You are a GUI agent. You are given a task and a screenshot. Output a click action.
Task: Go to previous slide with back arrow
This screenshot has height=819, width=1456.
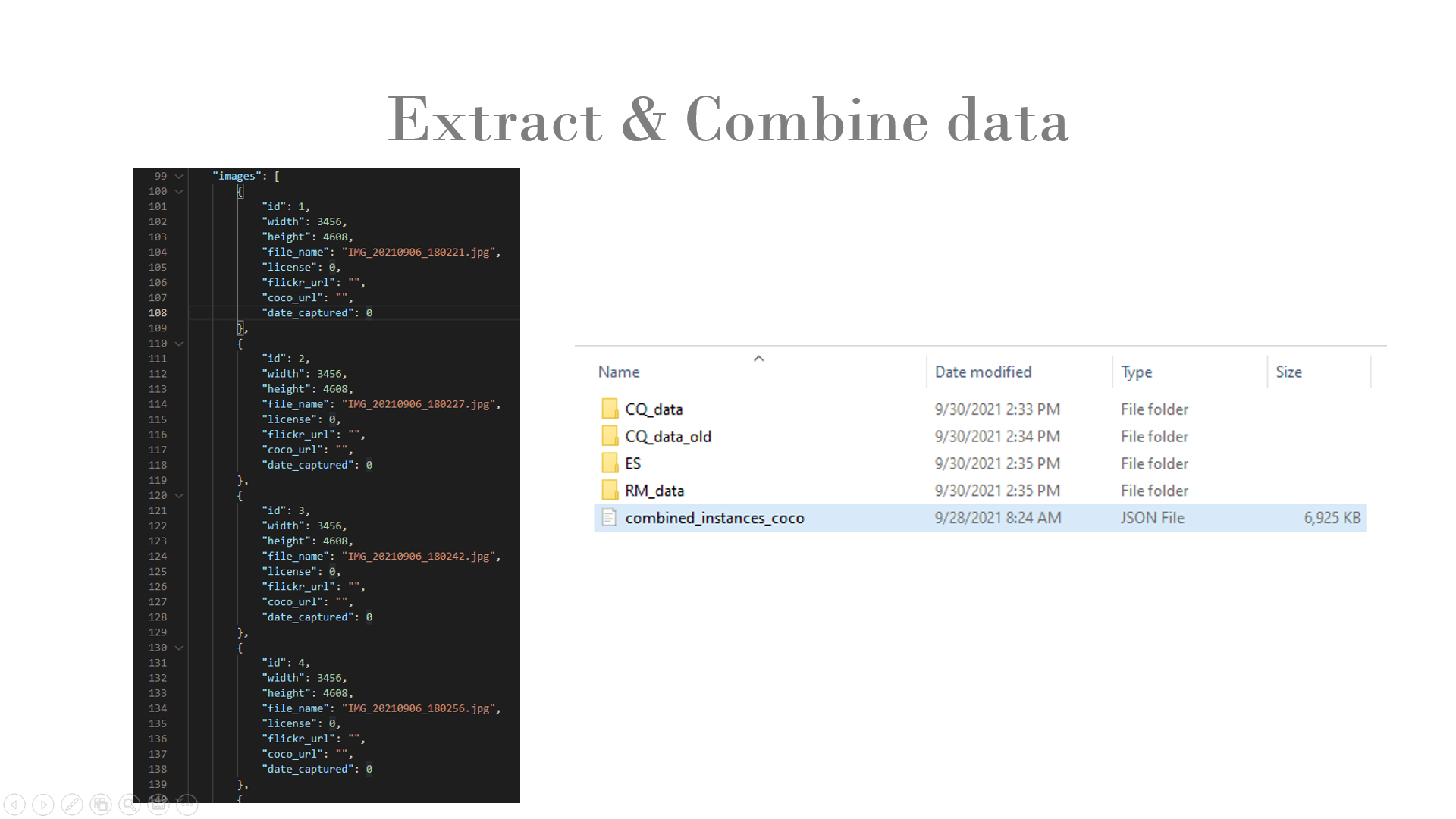pos(14,804)
